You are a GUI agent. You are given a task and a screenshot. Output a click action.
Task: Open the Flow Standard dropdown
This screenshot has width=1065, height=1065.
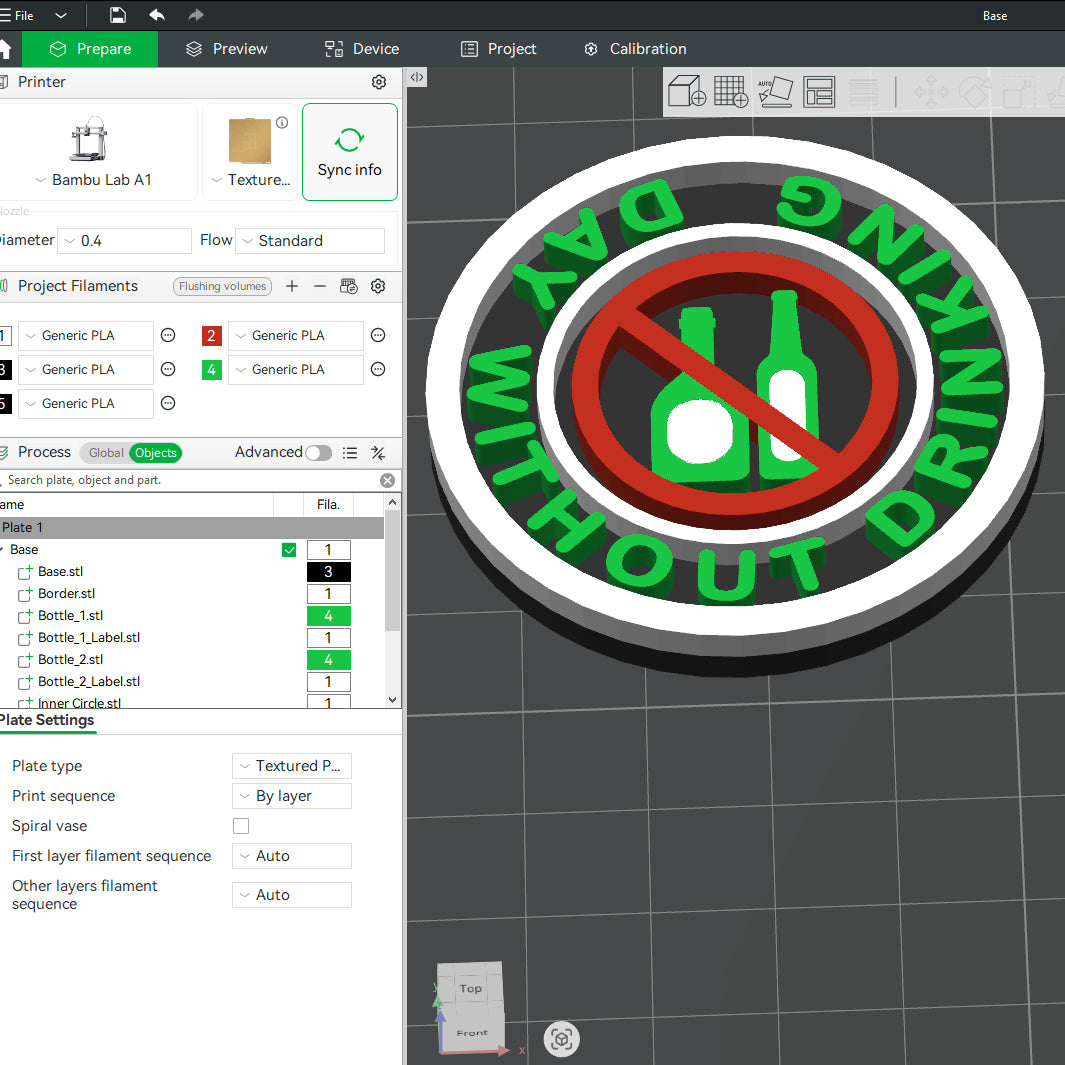310,241
